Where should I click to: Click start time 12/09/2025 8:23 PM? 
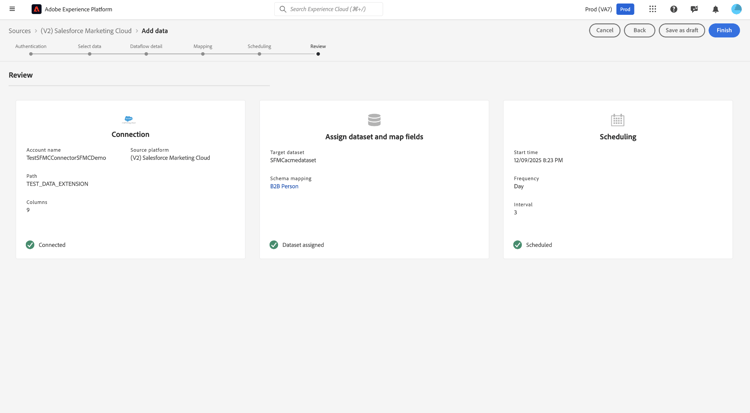point(538,160)
